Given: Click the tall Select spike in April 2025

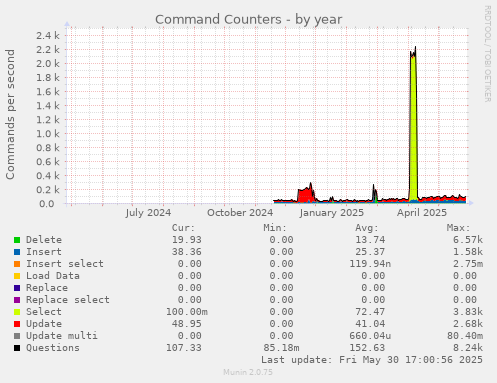Looking at the screenshot, I should (413, 127).
